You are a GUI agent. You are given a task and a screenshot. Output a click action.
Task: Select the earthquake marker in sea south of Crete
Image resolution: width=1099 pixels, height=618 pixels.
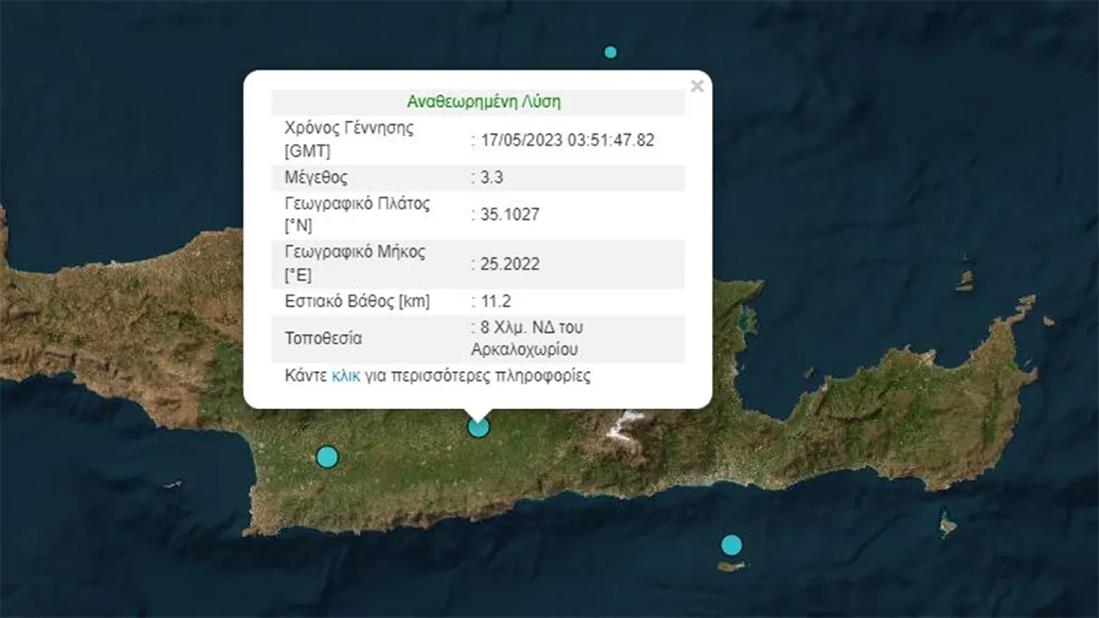coord(732,545)
